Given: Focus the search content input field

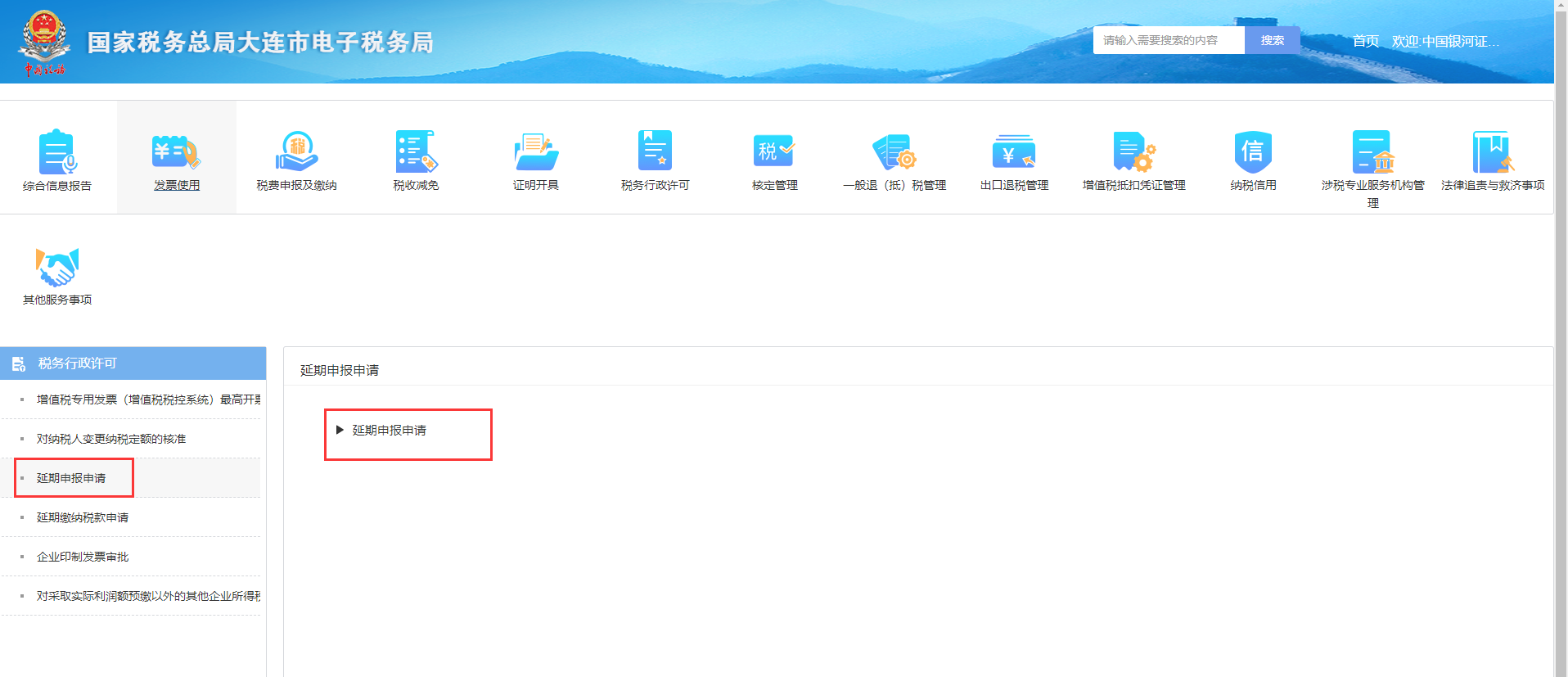Looking at the screenshot, I should (1169, 40).
